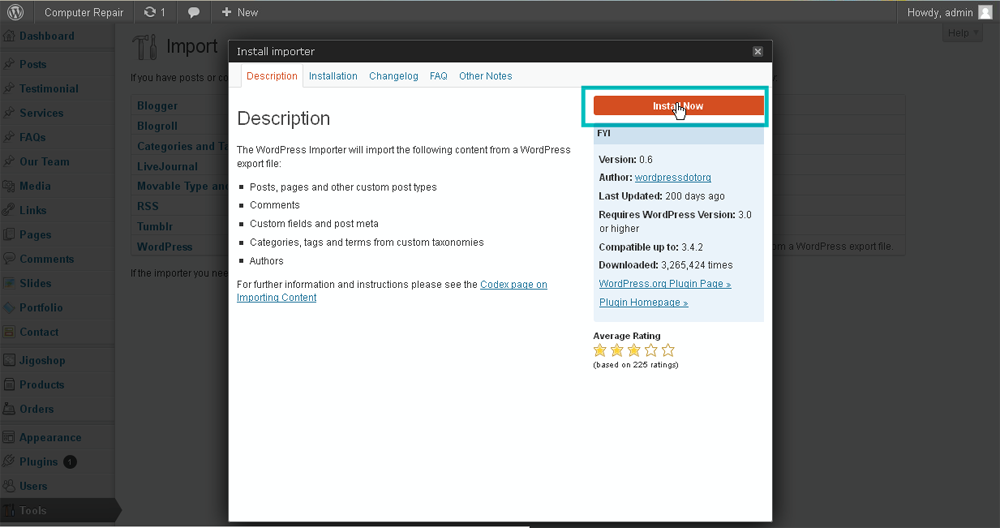Open the updates icon in admin bar
This screenshot has width=1000, height=528.
point(154,12)
